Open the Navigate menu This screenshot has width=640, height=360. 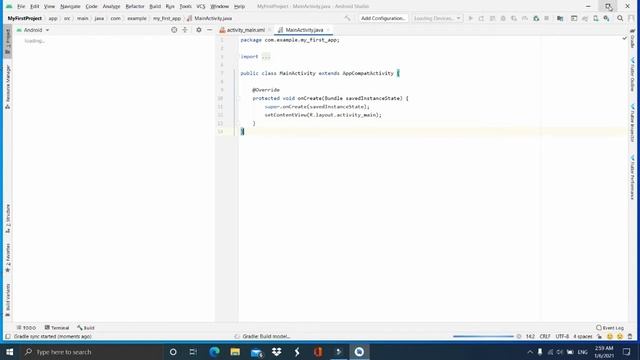[x=70, y=7]
